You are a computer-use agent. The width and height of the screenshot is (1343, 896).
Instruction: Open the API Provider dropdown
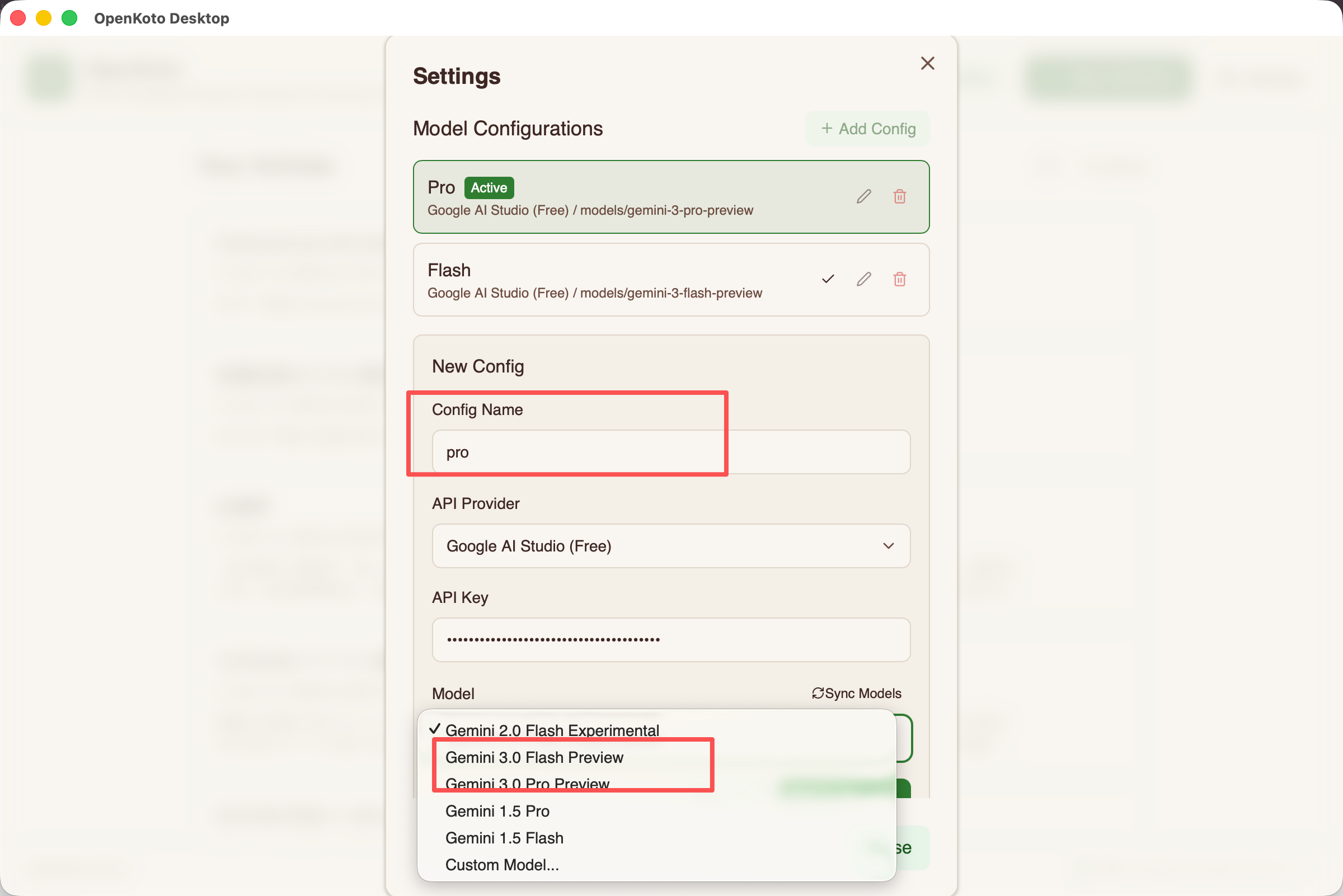[x=670, y=546]
